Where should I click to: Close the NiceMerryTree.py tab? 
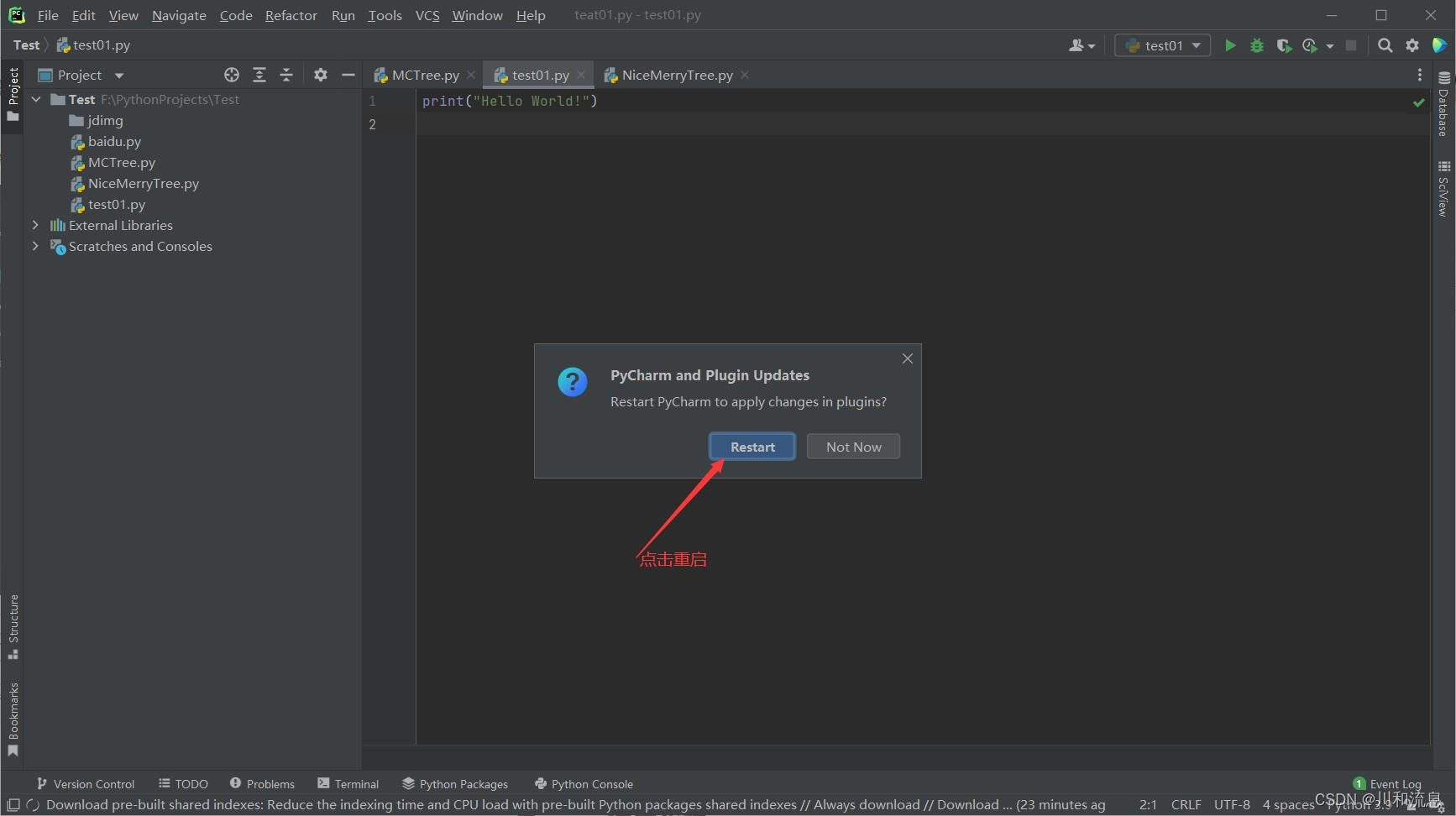pyautogui.click(x=745, y=75)
